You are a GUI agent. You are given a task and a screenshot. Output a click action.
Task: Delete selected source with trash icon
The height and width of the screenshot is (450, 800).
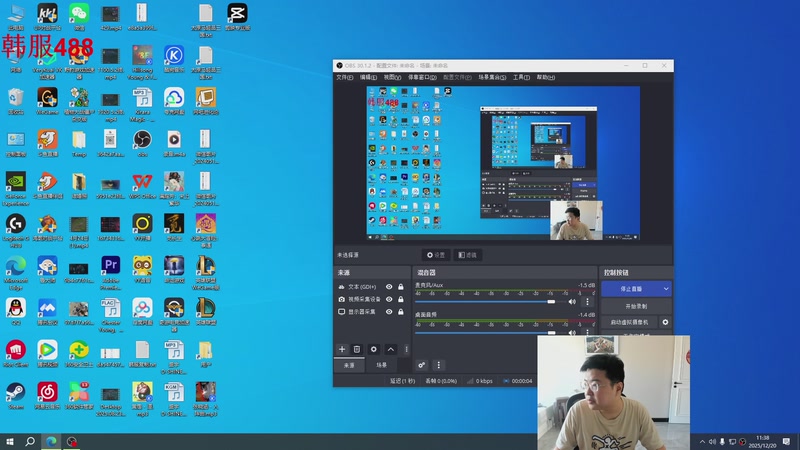[x=357, y=349]
